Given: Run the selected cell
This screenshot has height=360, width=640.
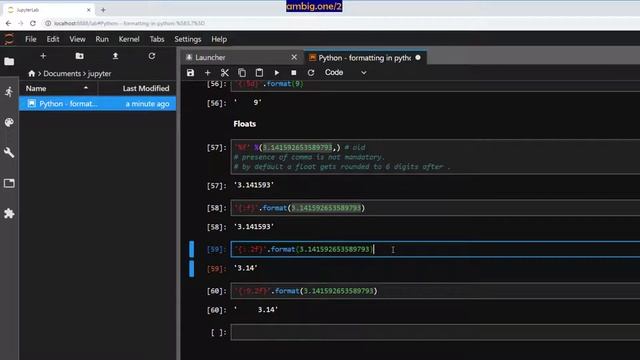Looking at the screenshot, I should [x=277, y=73].
